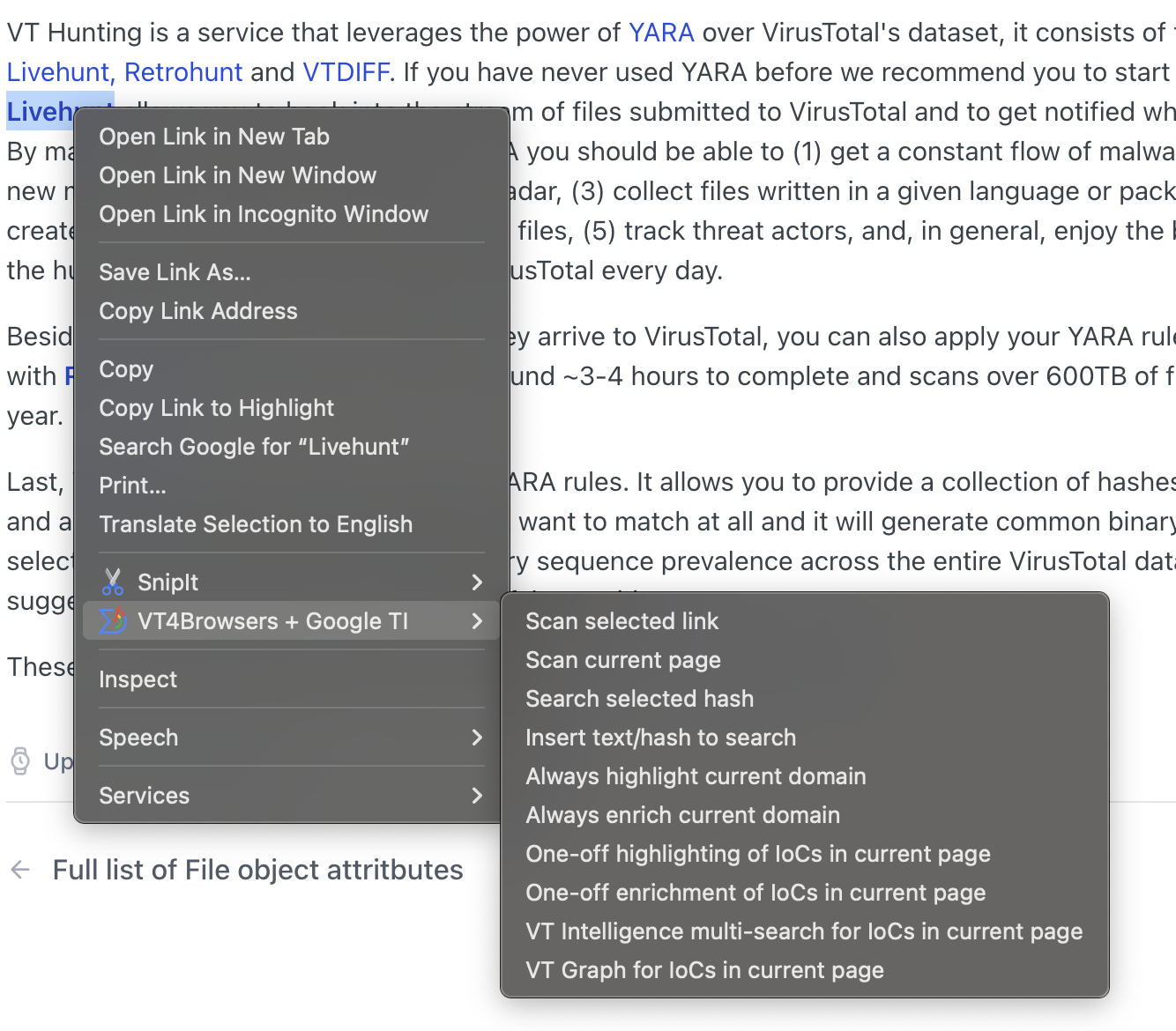Choose Scan current page
The image size is (1176, 1031).
pyautogui.click(x=805, y=660)
